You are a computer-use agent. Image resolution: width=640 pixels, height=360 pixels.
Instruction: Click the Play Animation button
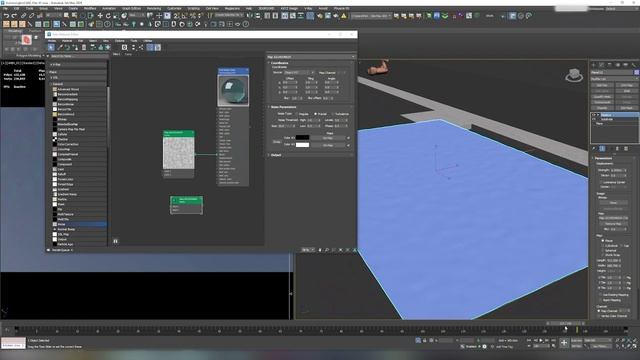click(541, 340)
